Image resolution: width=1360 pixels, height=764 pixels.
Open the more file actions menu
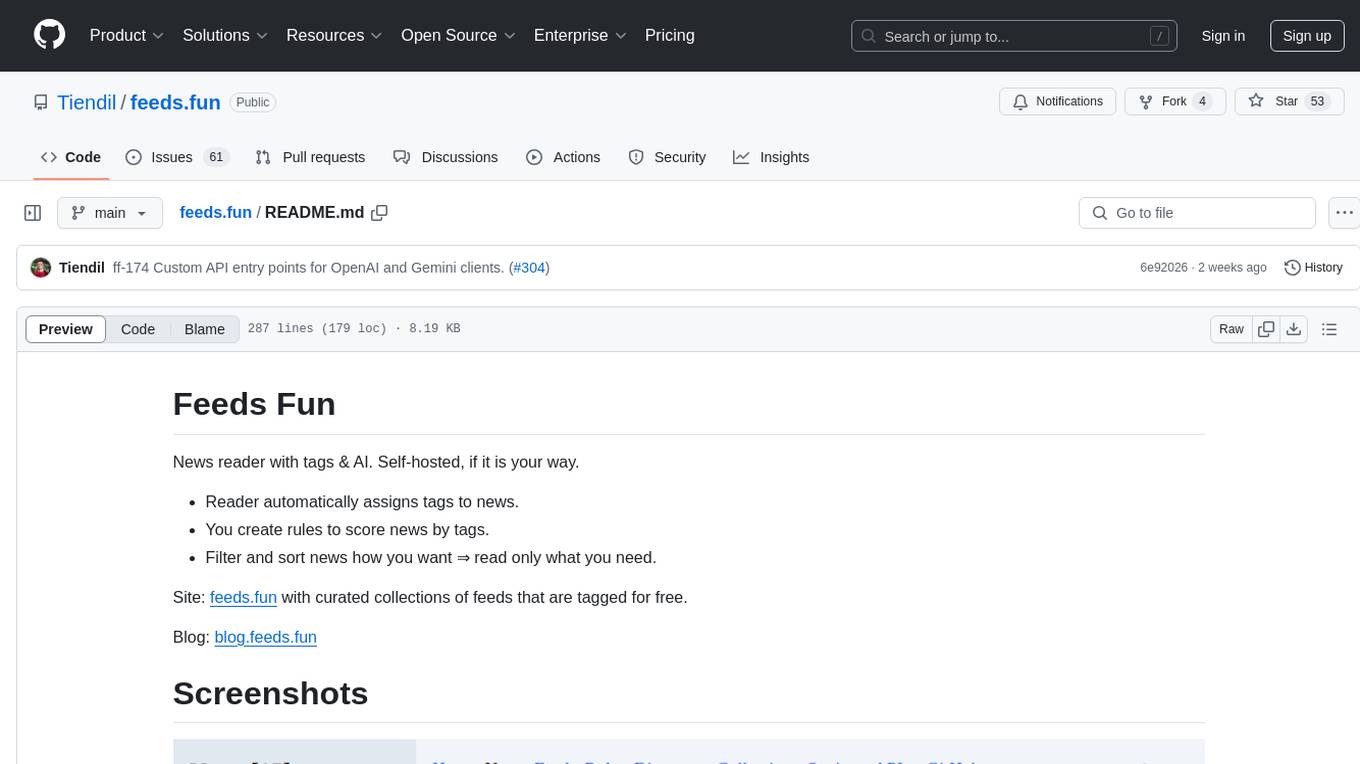coord(1345,213)
